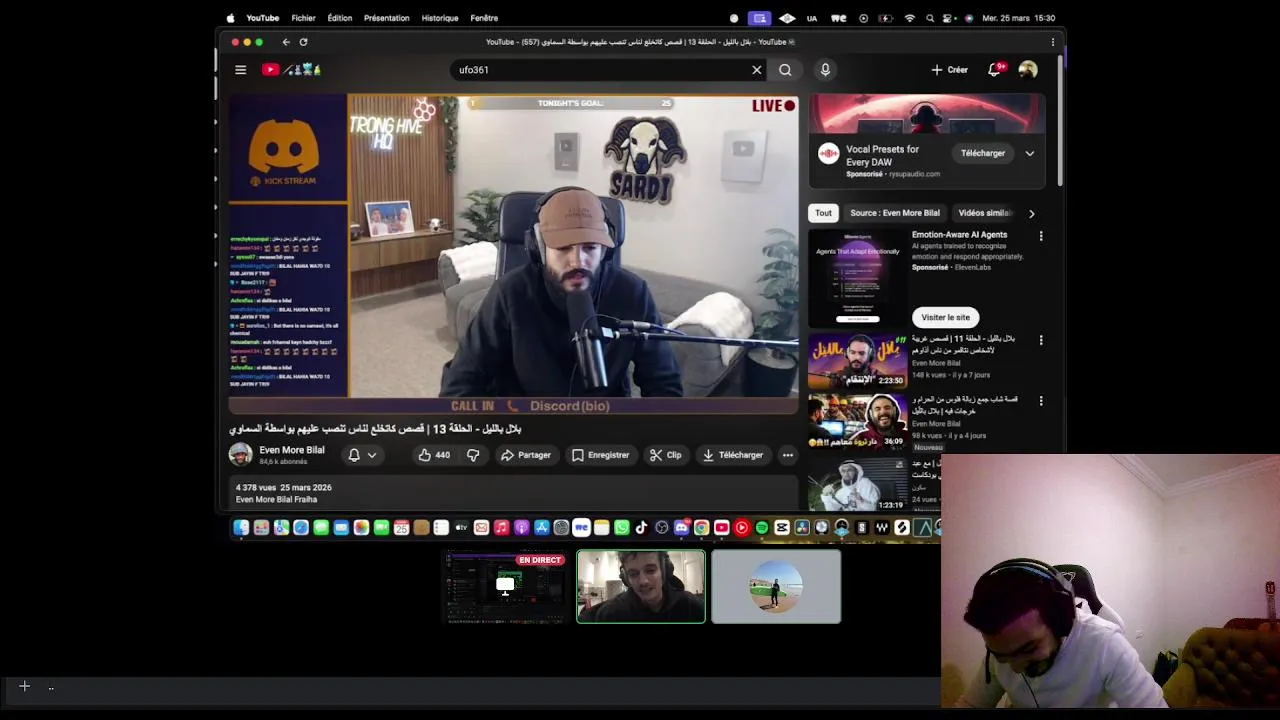The width and height of the screenshot is (1280, 720).
Task: Open the YouTube app menu in menu bar
Action: click(x=263, y=18)
